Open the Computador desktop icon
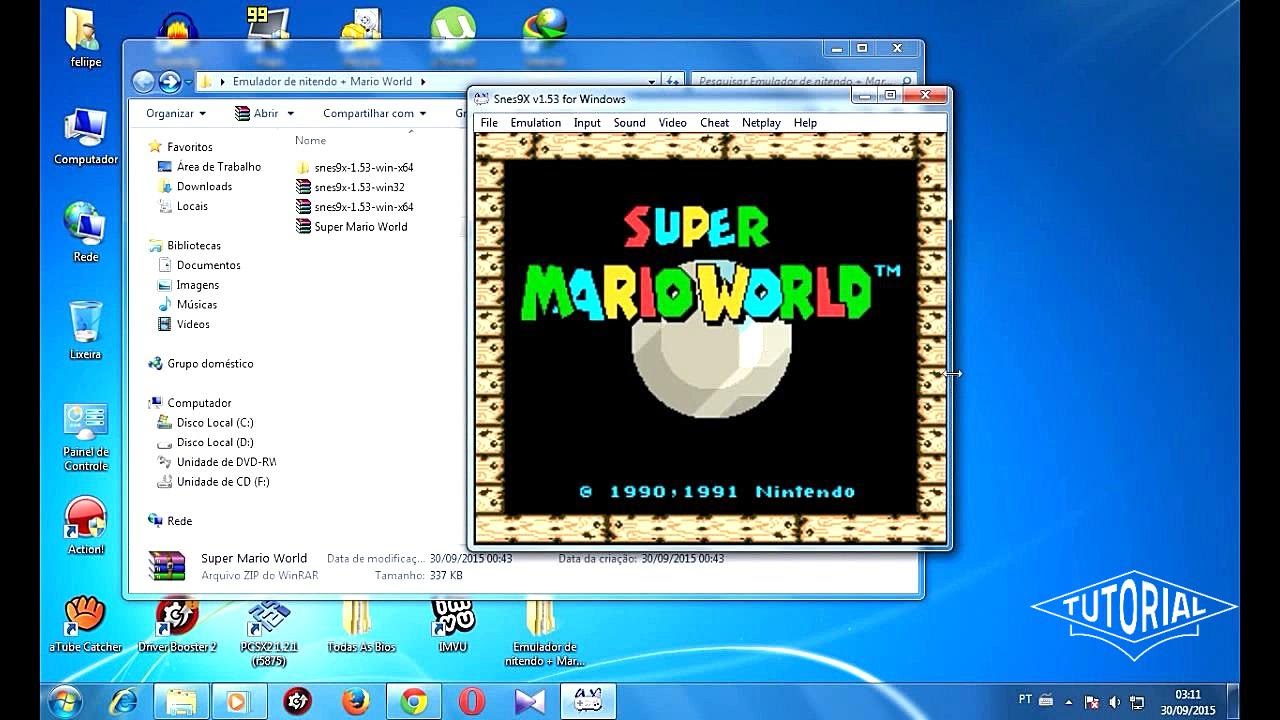The width and height of the screenshot is (1280, 720). (x=86, y=136)
